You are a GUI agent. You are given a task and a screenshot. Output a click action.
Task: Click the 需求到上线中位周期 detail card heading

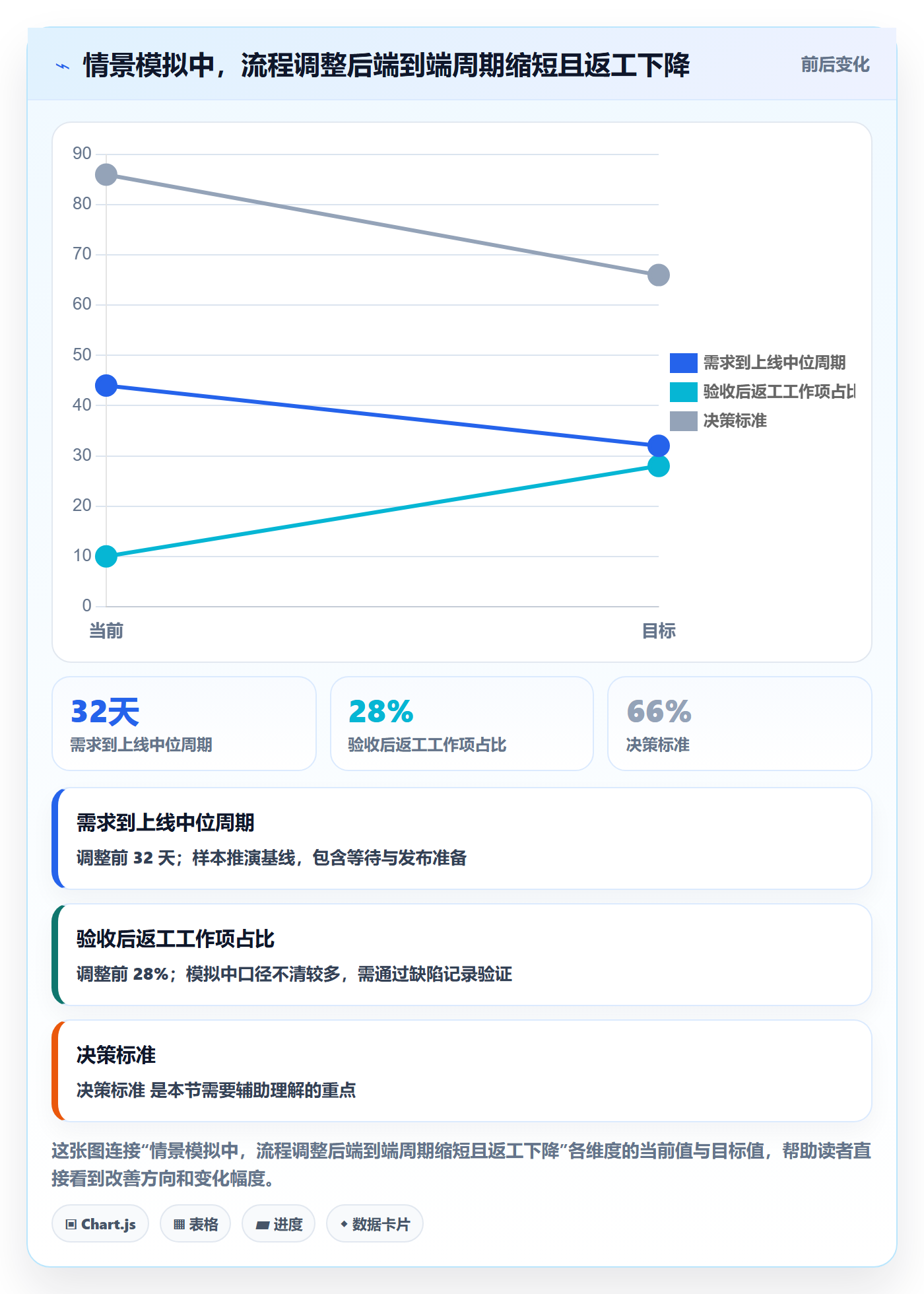pyautogui.click(x=165, y=823)
